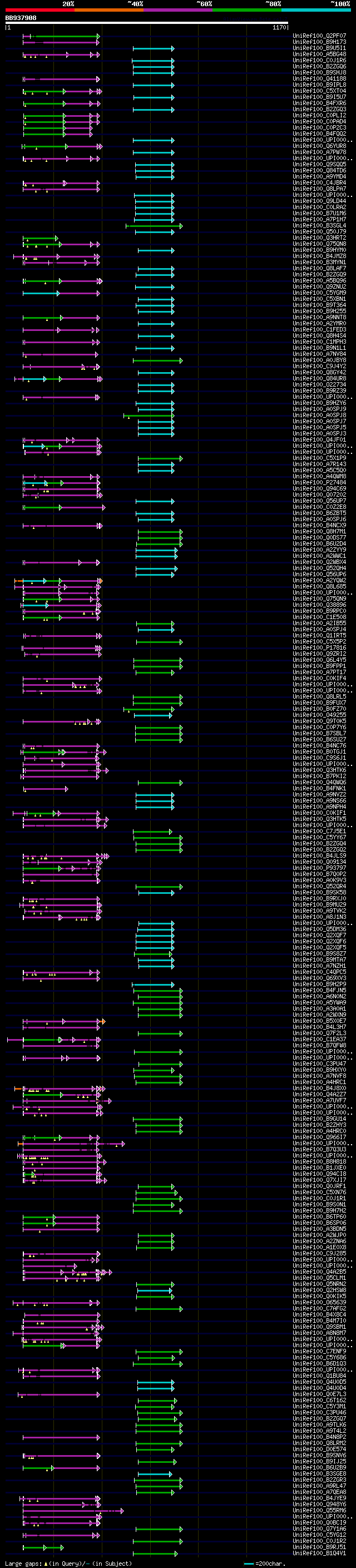Select the UniRef100_Q1BU84 label
Viewport: 356px width, 1568px height.
click(319, 1376)
